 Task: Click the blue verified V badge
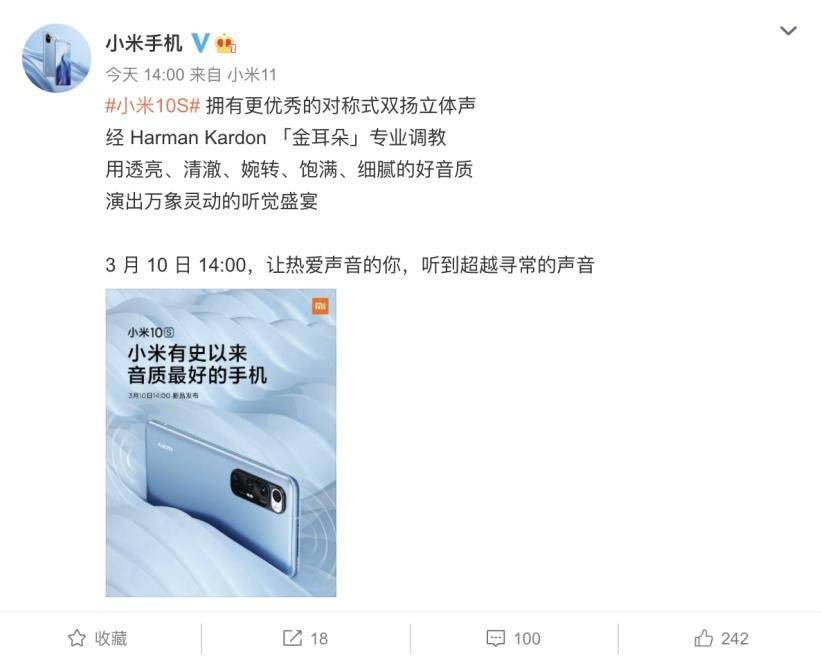200,43
